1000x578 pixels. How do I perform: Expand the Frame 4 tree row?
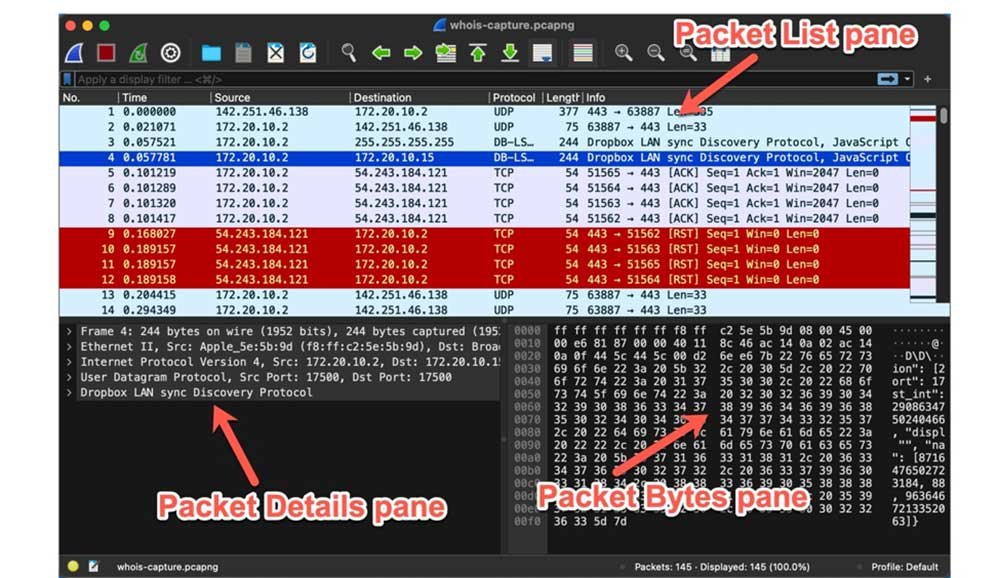pyautogui.click(x=68, y=331)
